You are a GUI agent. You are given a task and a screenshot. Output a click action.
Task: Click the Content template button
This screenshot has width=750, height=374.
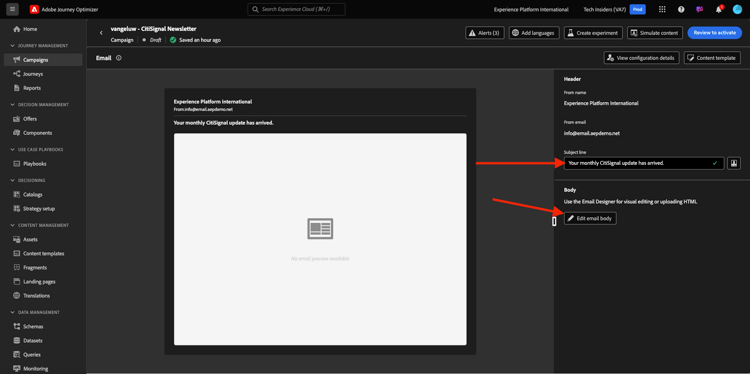pos(712,58)
